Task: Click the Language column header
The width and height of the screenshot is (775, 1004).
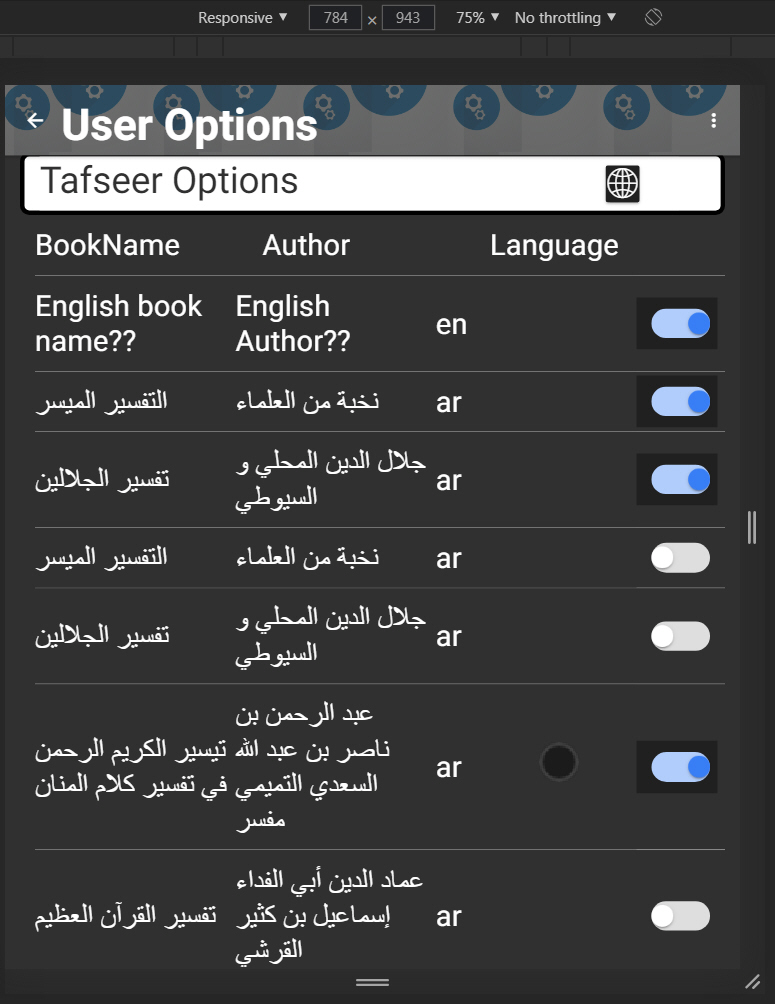Action: tap(554, 246)
